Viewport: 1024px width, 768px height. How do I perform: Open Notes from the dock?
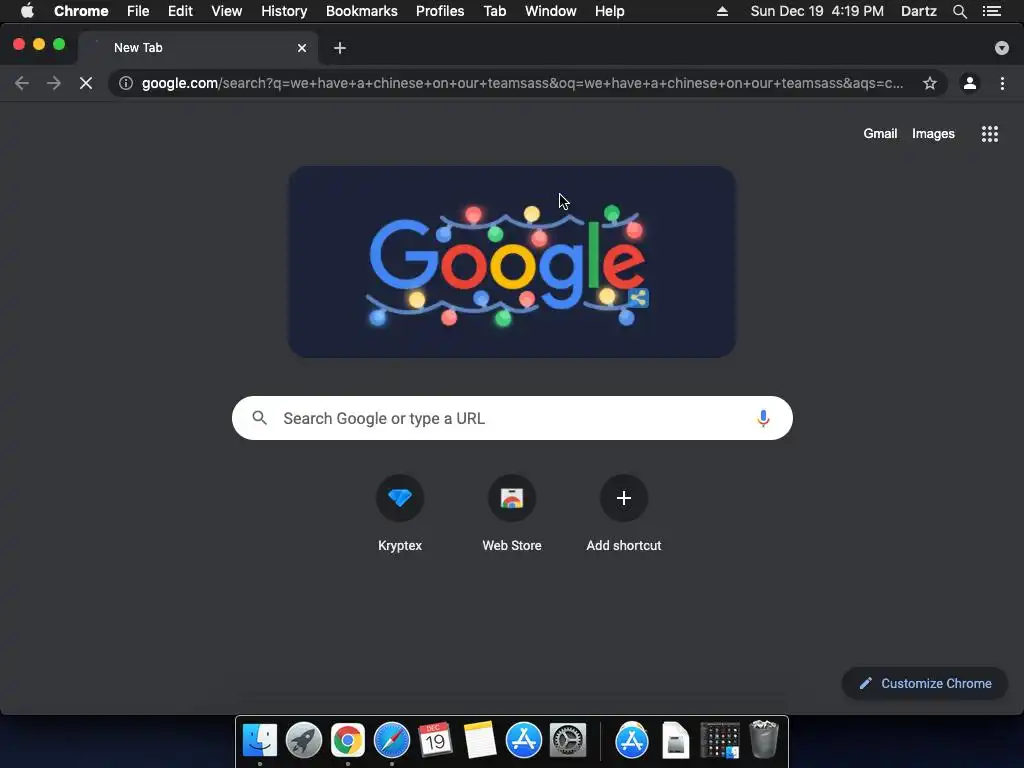[x=479, y=741]
